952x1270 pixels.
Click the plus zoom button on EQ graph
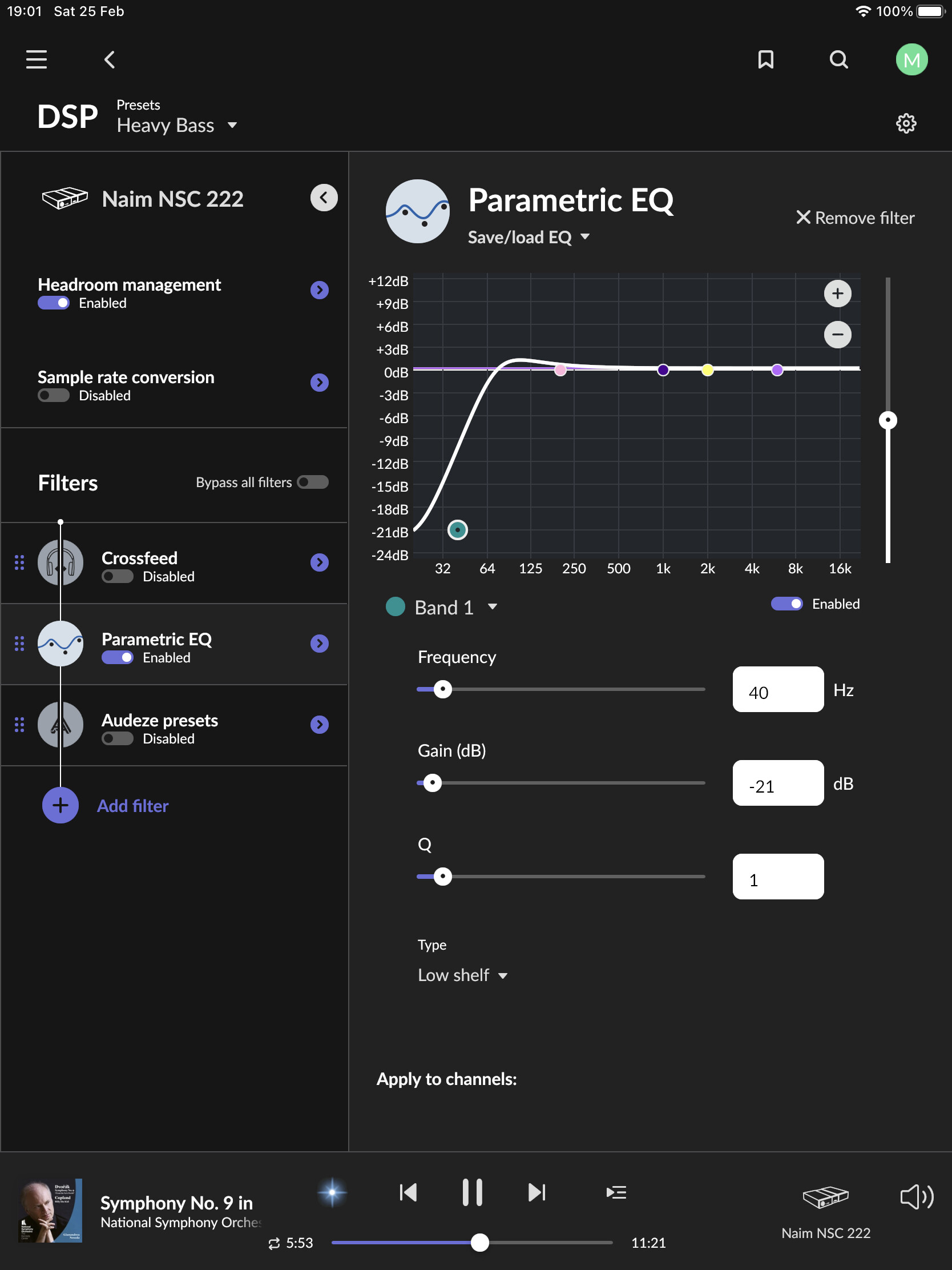[837, 294]
